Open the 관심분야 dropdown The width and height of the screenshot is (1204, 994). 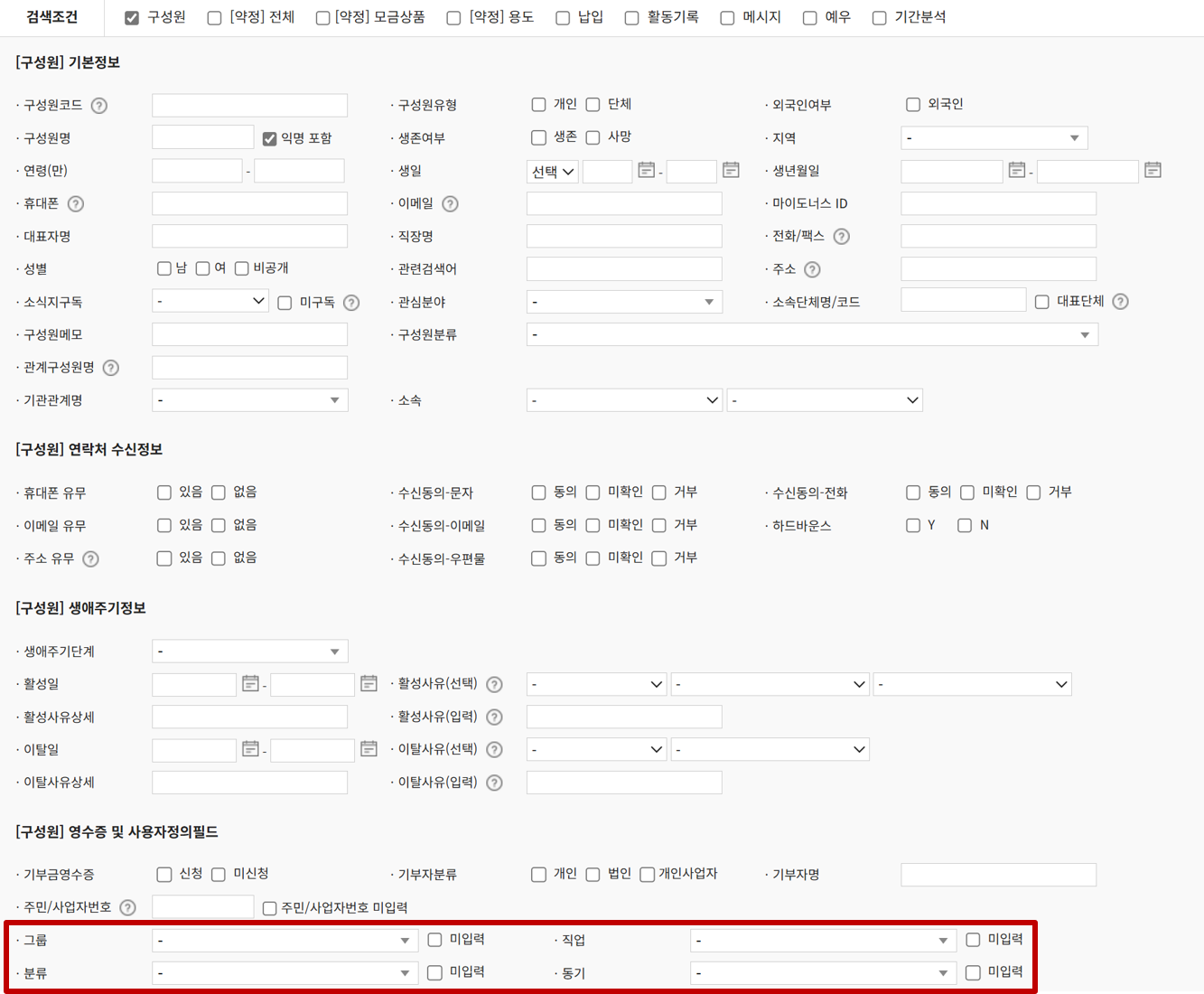pos(624,302)
